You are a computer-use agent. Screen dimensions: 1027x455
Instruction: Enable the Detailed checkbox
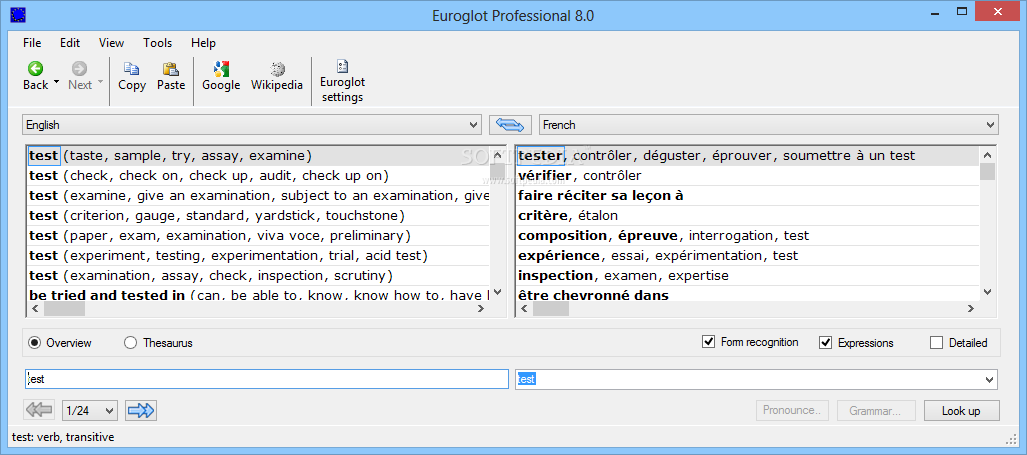click(x=936, y=342)
